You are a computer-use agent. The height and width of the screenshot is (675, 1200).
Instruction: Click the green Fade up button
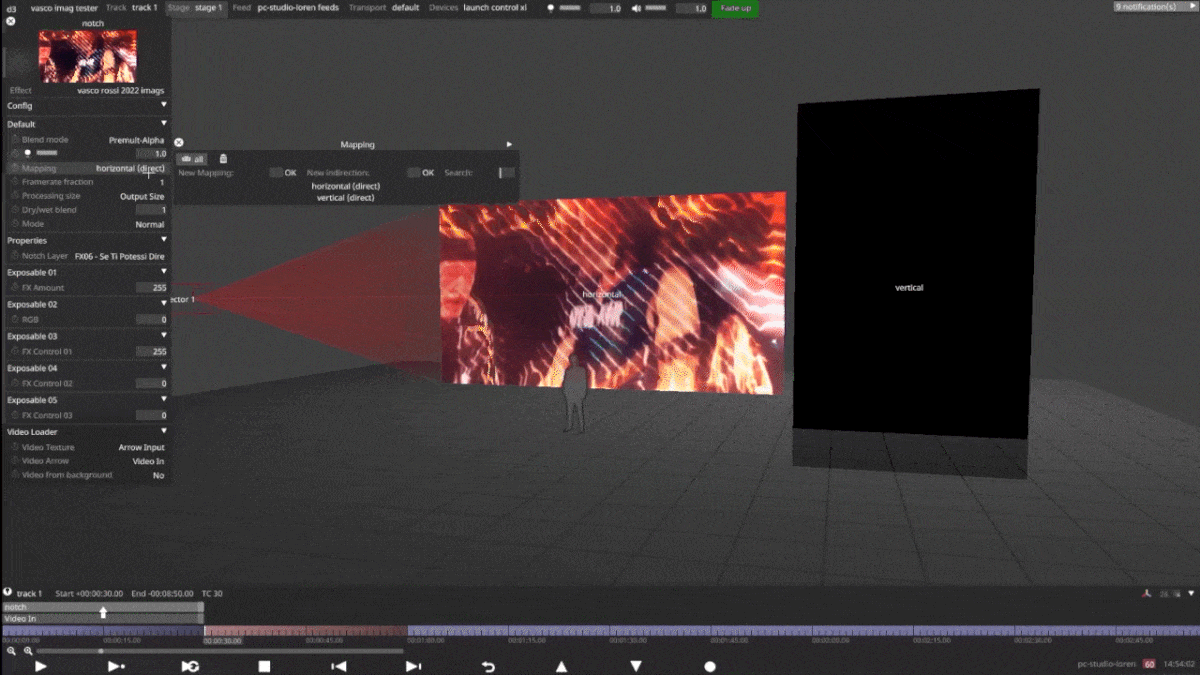(735, 8)
